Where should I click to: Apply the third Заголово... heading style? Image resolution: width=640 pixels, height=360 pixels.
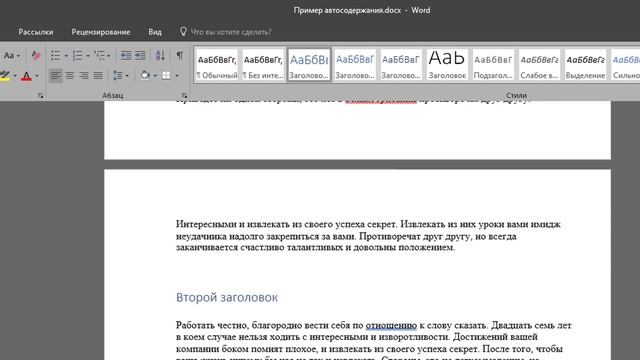[401, 65]
